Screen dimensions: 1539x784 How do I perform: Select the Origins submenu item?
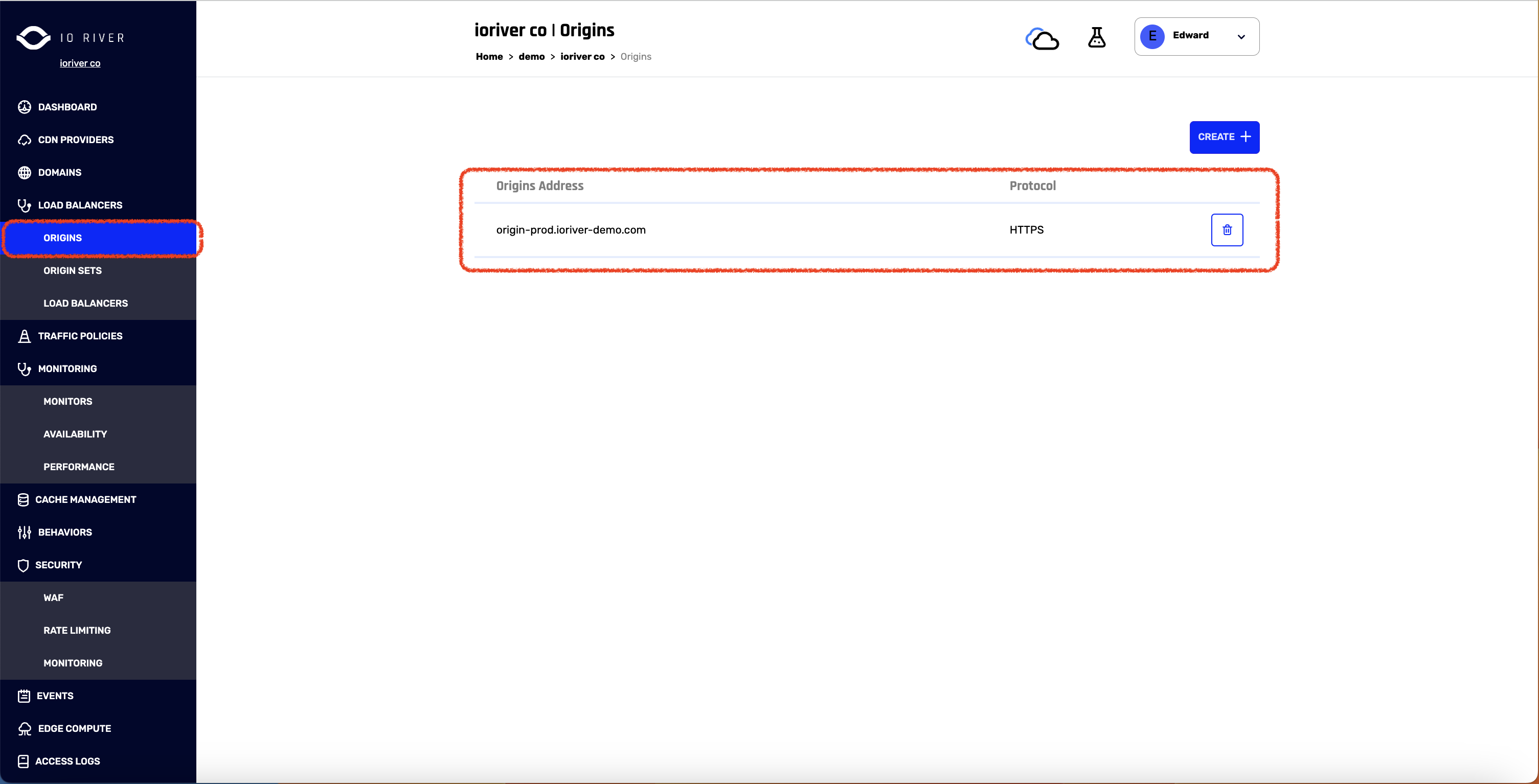(99, 238)
